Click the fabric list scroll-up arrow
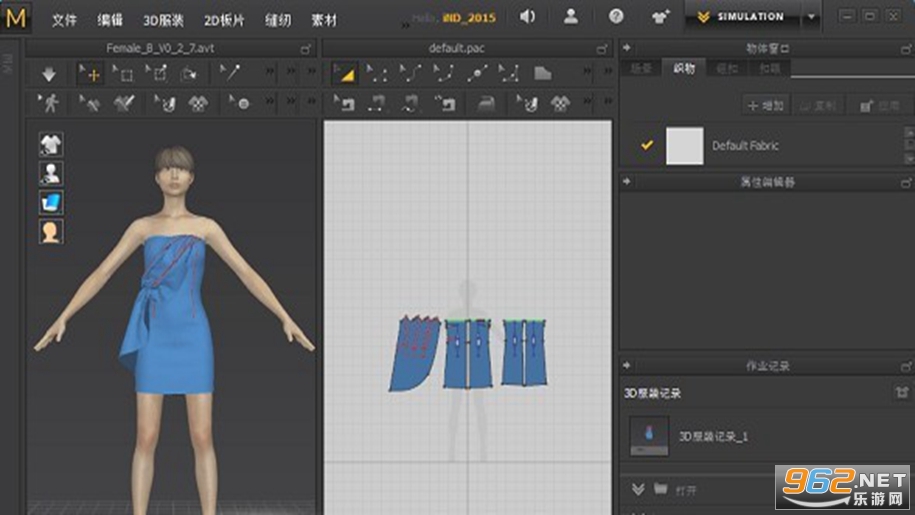This screenshot has height=515, width=915. [x=909, y=132]
